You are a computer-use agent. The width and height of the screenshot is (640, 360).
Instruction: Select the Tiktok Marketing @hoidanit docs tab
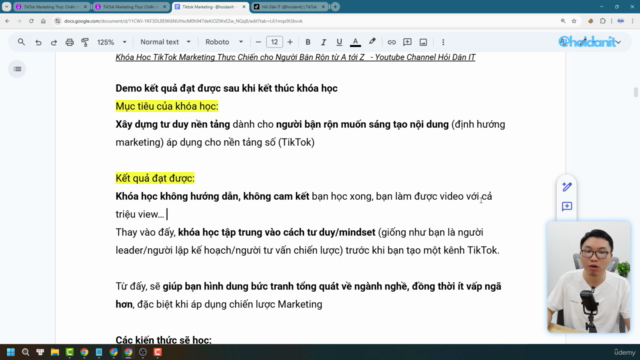tap(210, 7)
